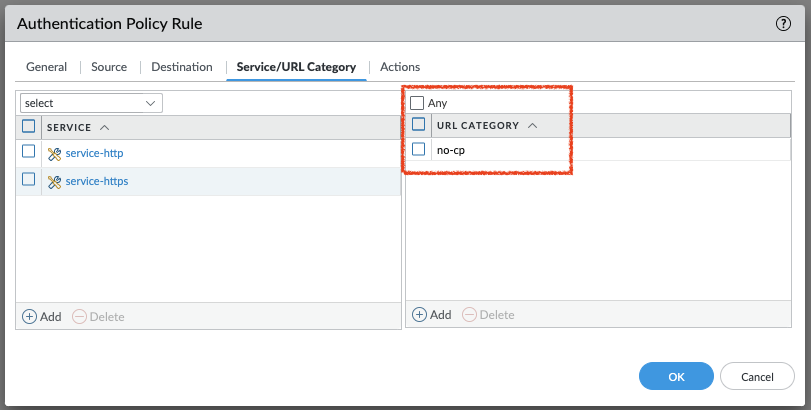Click the service-https tool icon
The width and height of the screenshot is (811, 410).
(x=54, y=181)
